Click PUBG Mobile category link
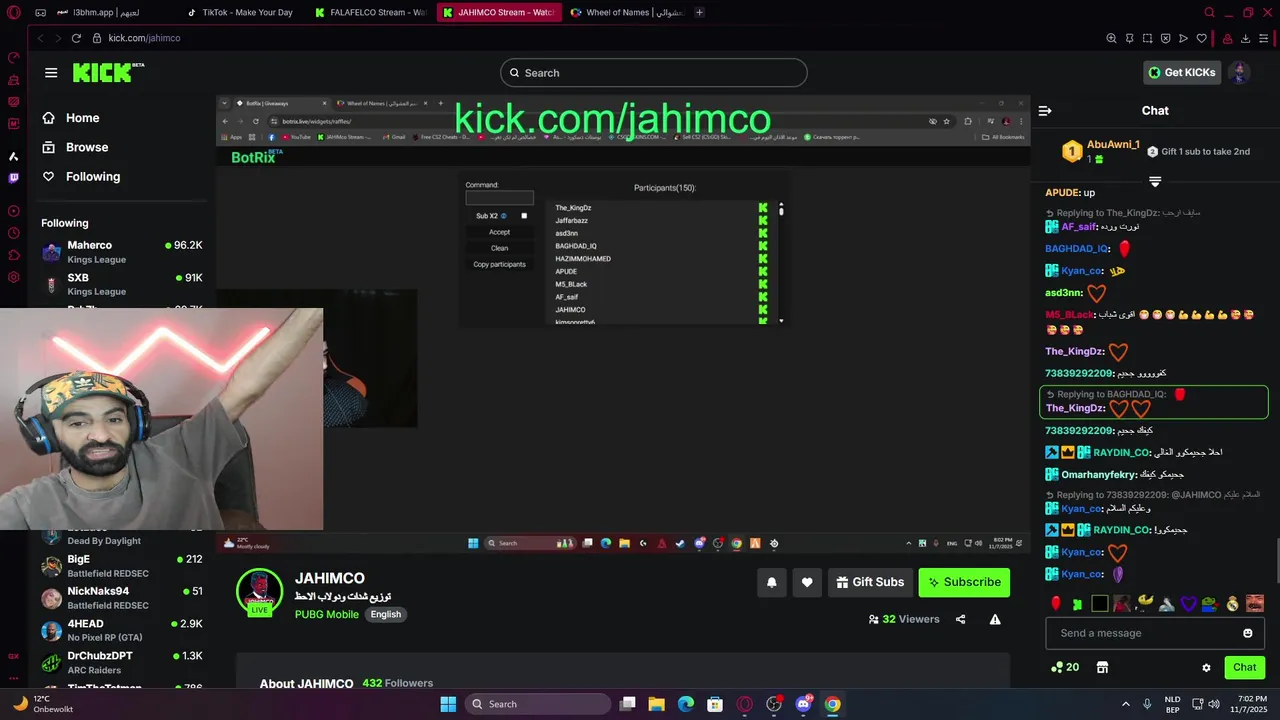Screen dimensions: 1280x720 coord(326,614)
